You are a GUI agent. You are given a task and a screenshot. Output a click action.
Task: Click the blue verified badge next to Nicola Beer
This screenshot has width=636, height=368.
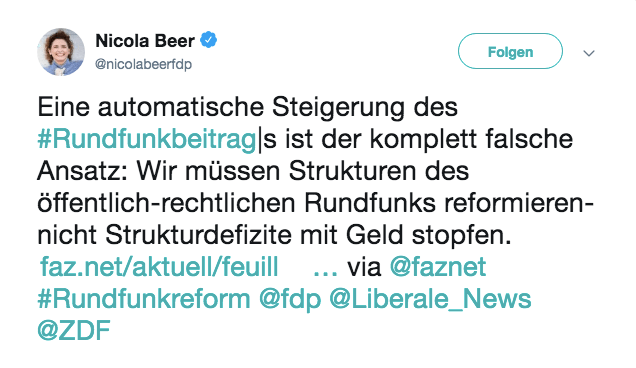click(208, 40)
